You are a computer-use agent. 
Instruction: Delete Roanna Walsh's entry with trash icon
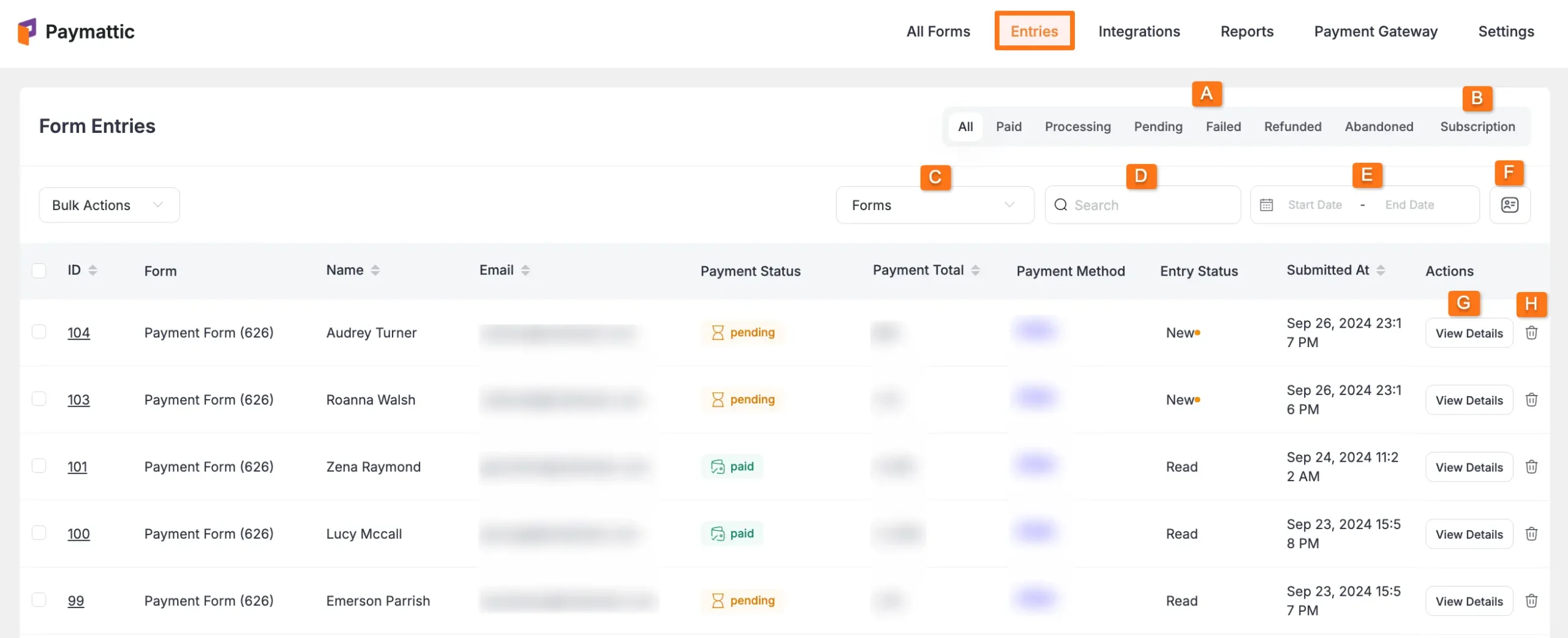point(1531,399)
